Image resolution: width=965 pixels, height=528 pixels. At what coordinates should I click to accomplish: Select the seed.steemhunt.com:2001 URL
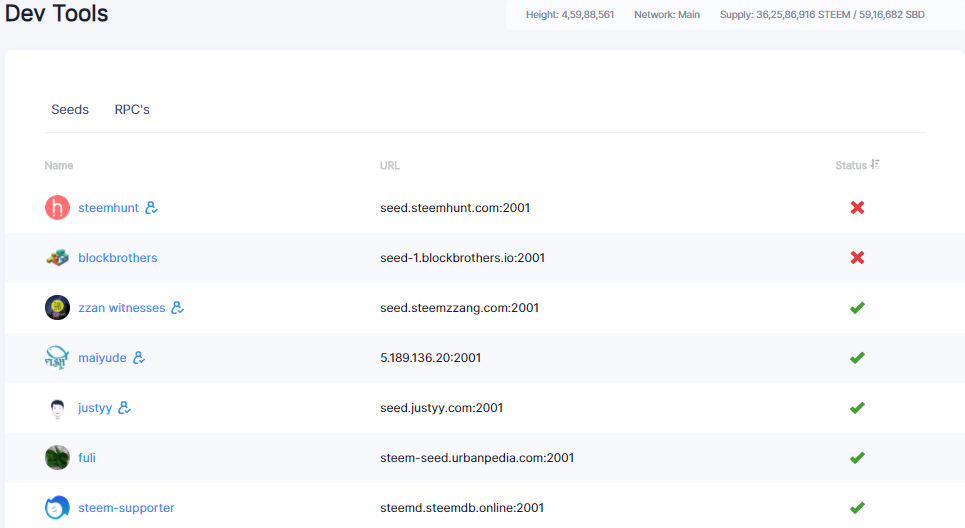click(x=455, y=208)
